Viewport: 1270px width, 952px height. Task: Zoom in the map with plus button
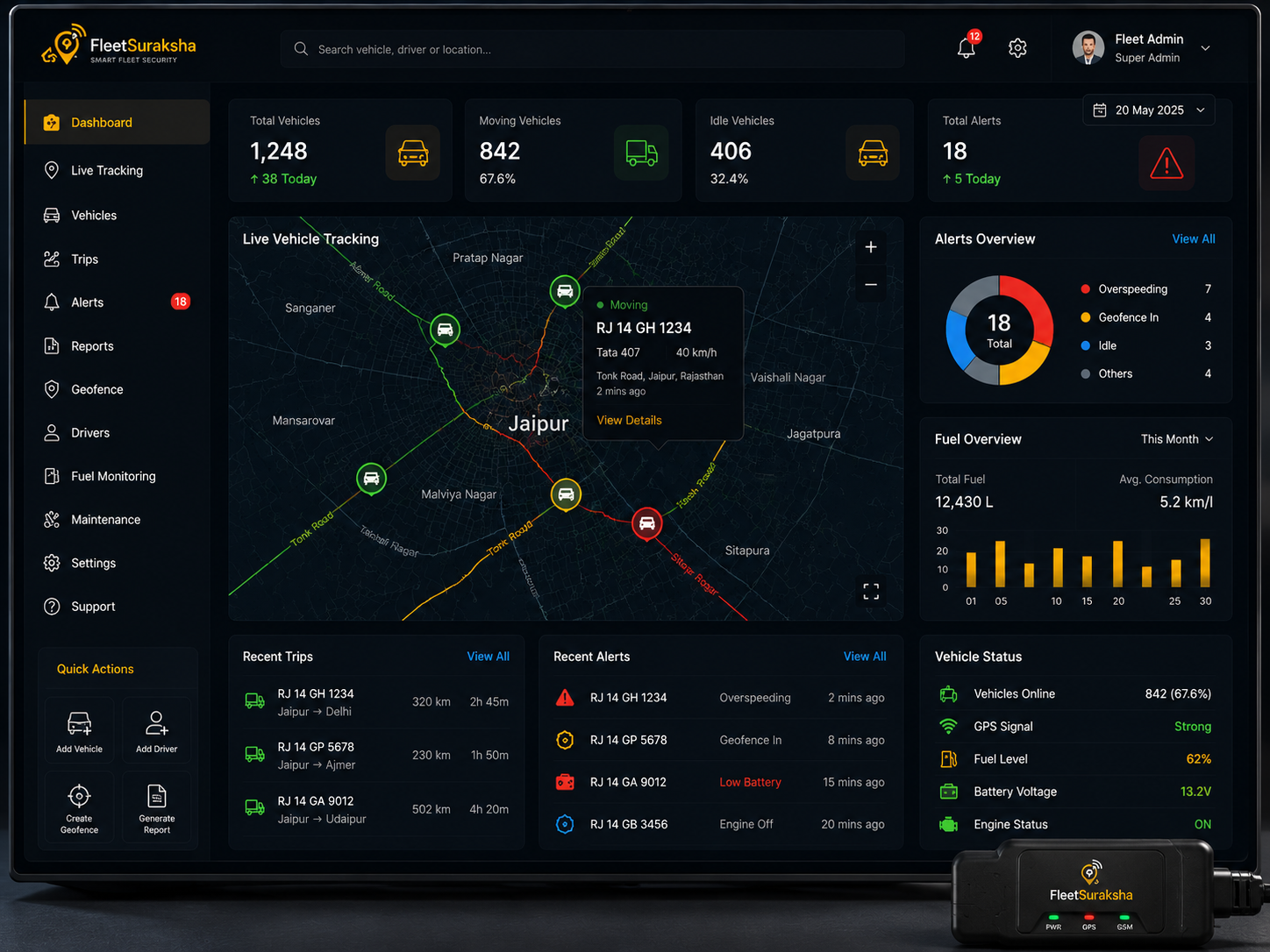[871, 247]
